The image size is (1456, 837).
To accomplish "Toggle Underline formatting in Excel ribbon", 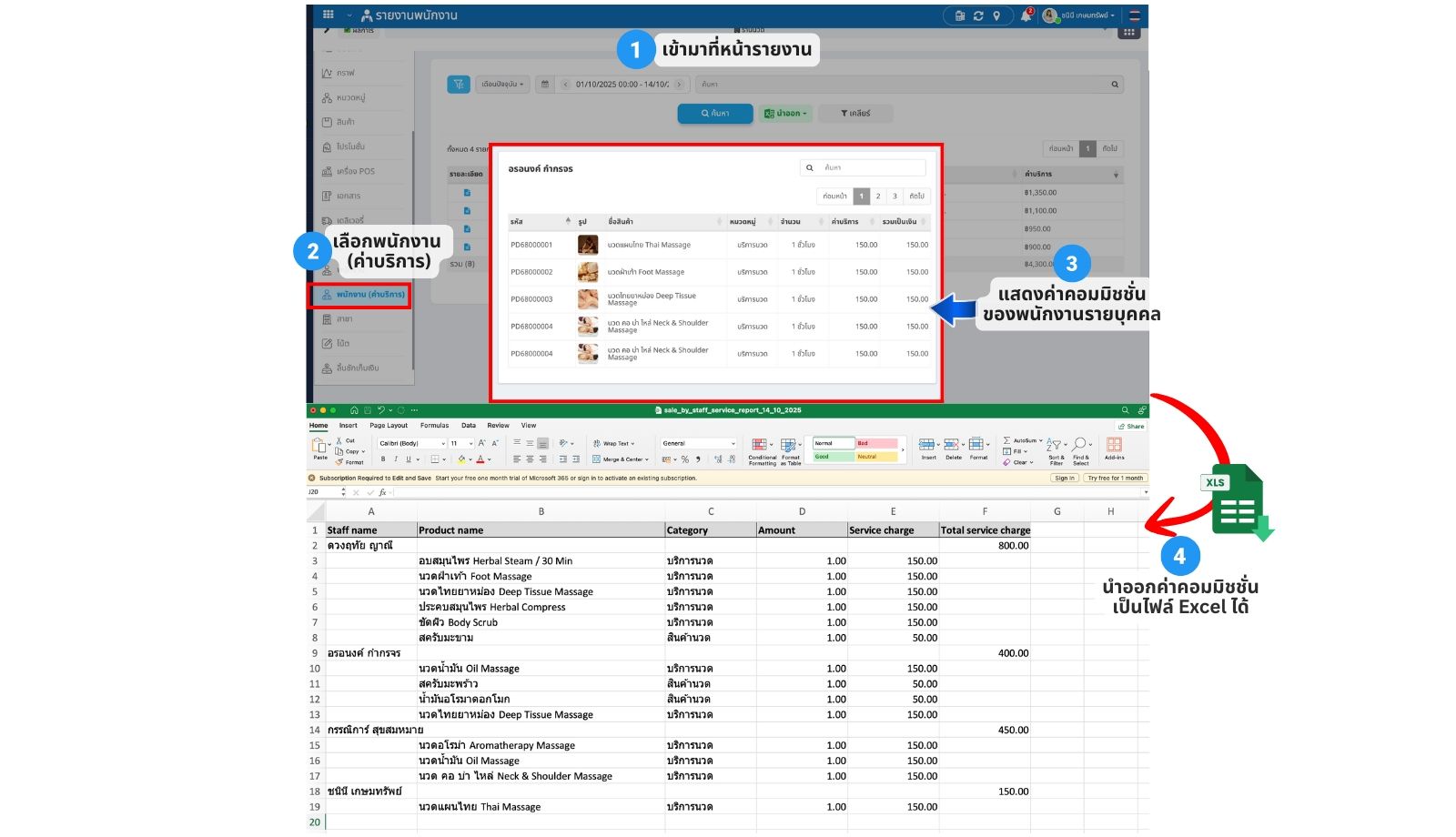I will point(407,459).
